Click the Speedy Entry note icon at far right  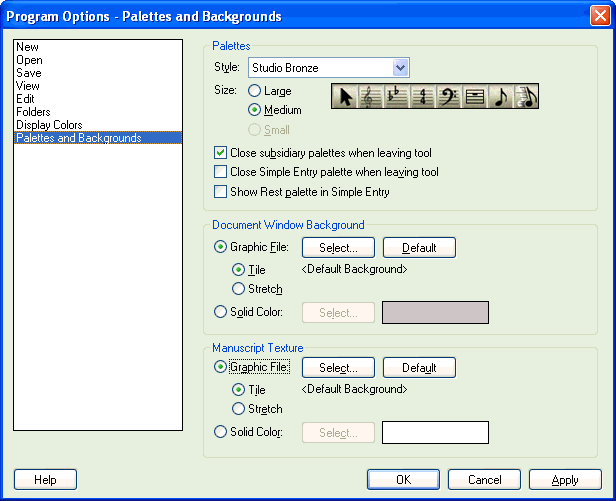tap(526, 98)
